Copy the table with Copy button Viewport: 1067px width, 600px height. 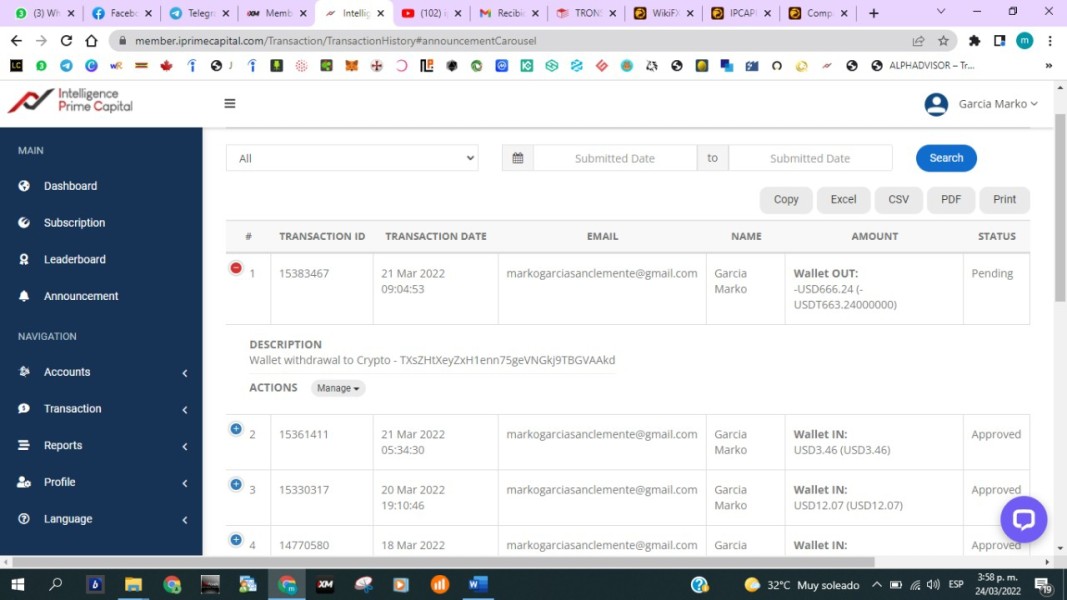(786, 199)
